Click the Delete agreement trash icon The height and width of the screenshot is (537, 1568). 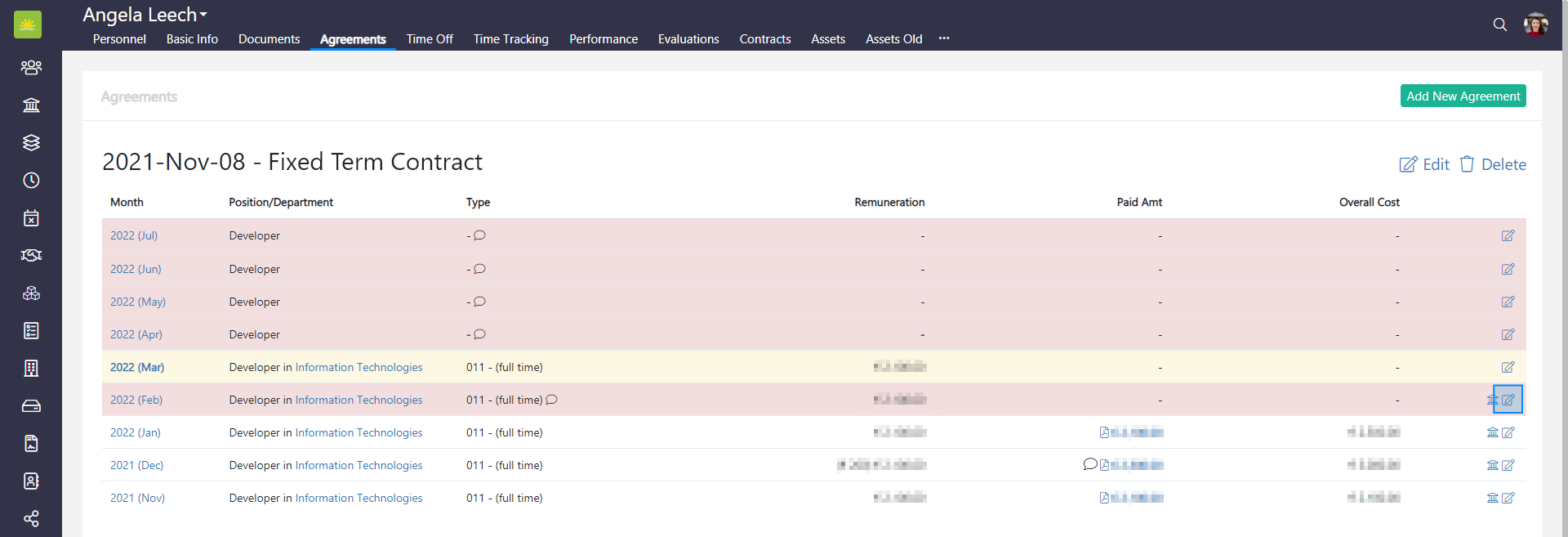(x=1468, y=164)
